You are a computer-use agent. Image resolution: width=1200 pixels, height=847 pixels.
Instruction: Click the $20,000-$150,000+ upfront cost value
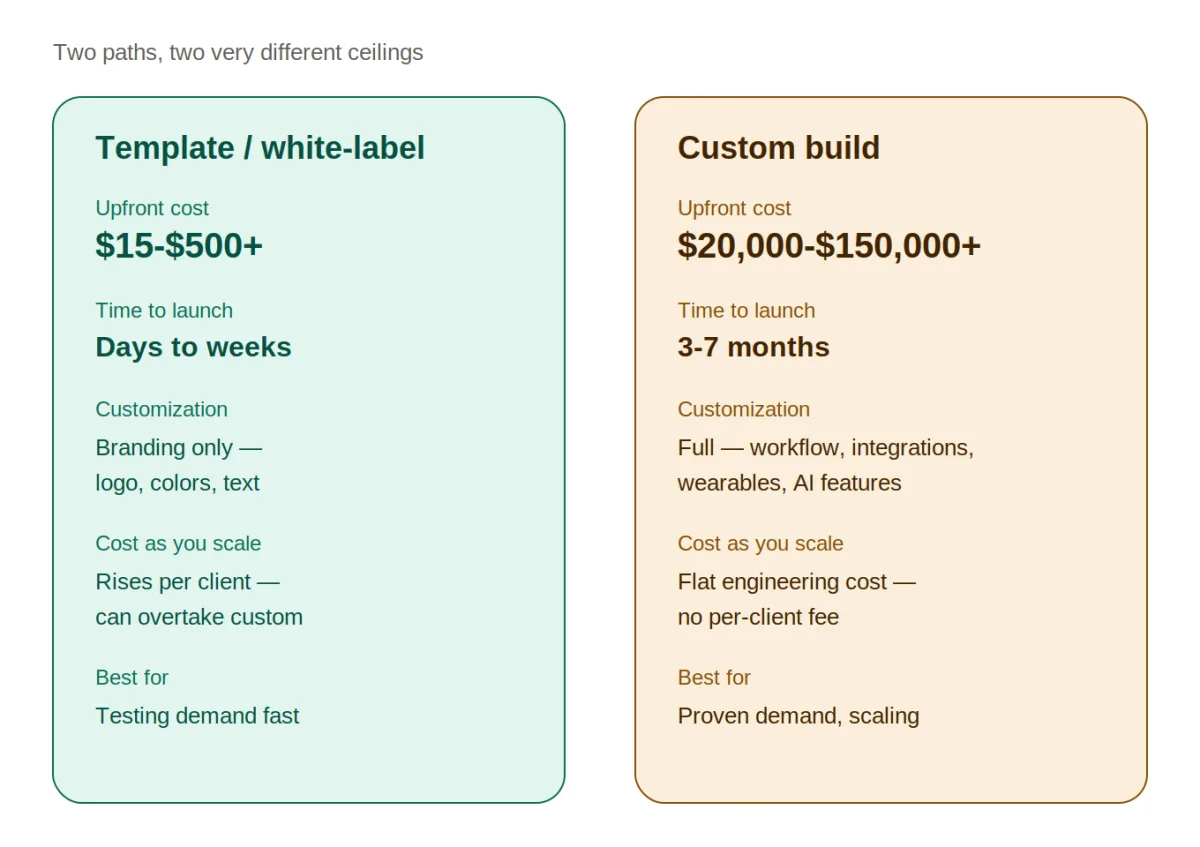(829, 245)
